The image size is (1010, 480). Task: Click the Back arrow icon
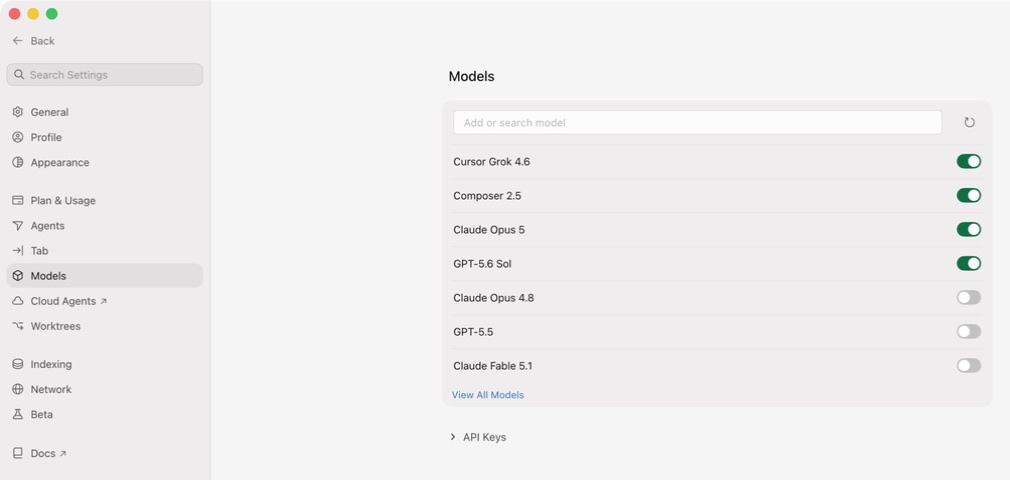[x=18, y=41]
